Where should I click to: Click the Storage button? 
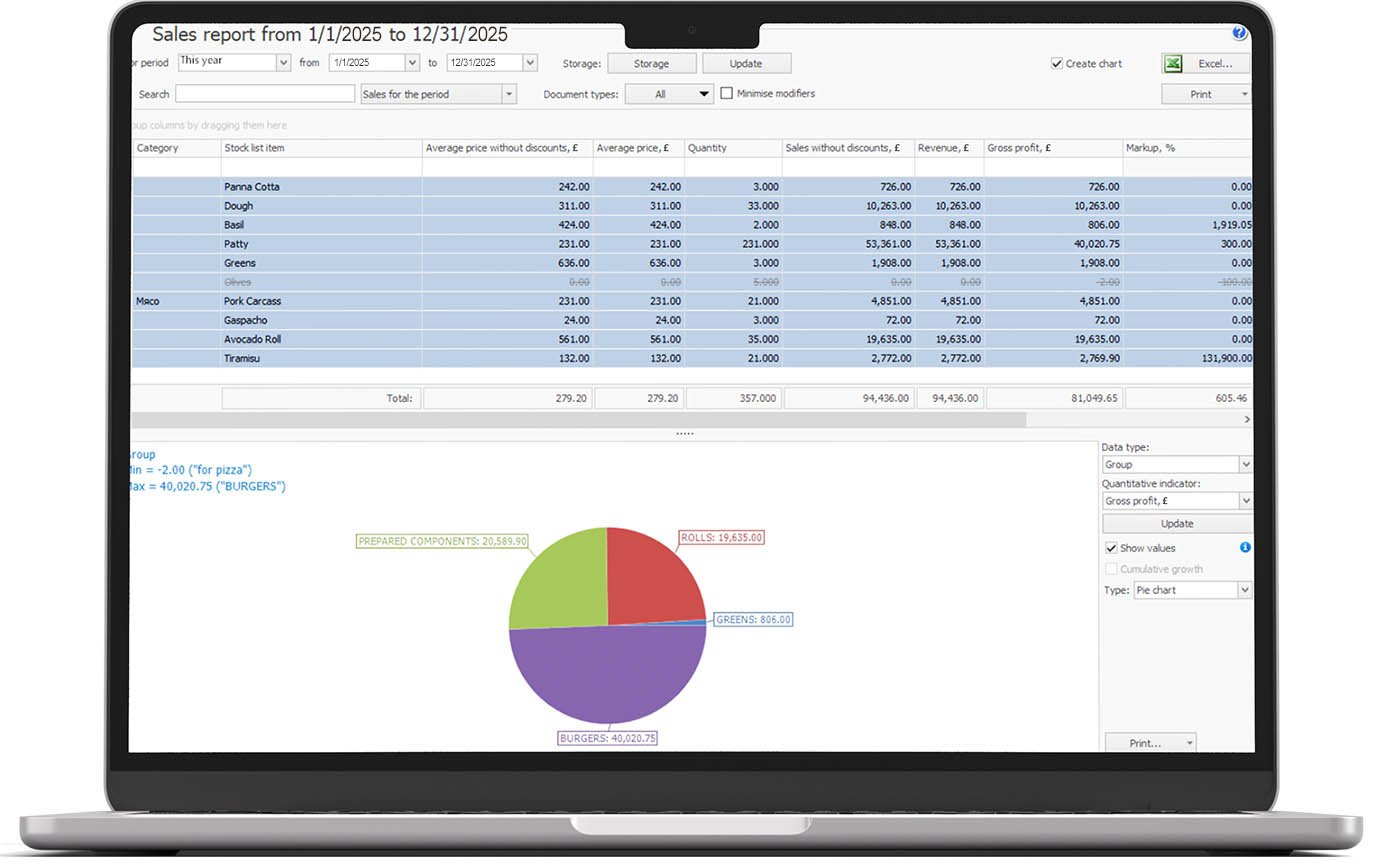pos(652,62)
